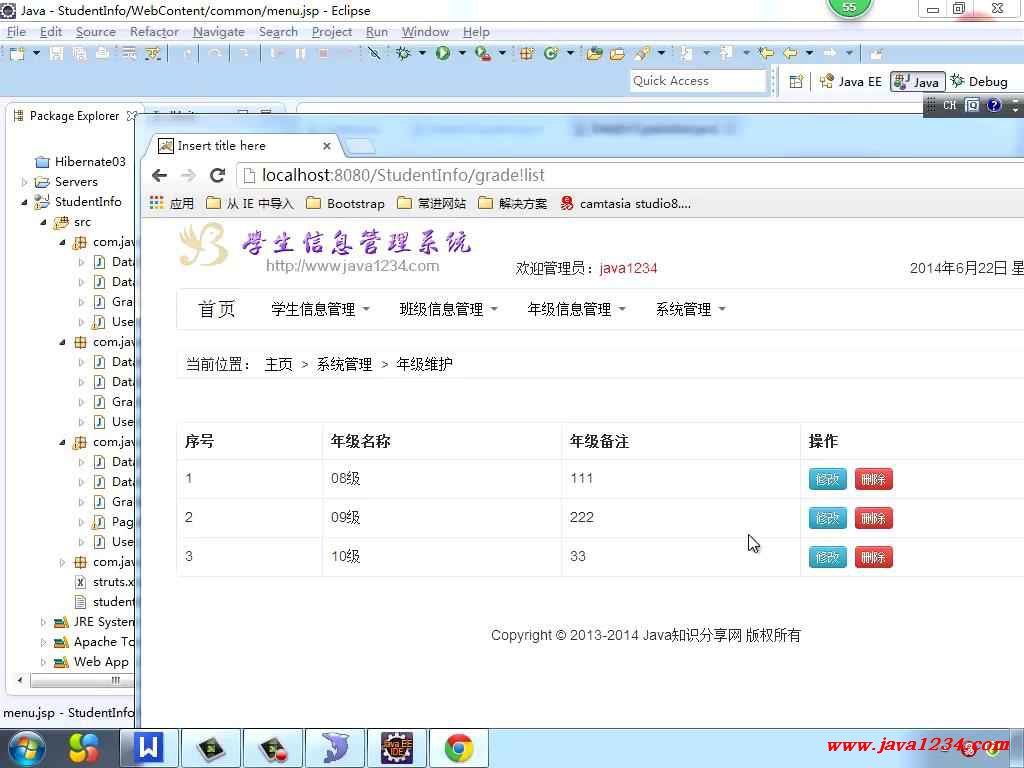Open the Open Perspective icon

tap(796, 82)
